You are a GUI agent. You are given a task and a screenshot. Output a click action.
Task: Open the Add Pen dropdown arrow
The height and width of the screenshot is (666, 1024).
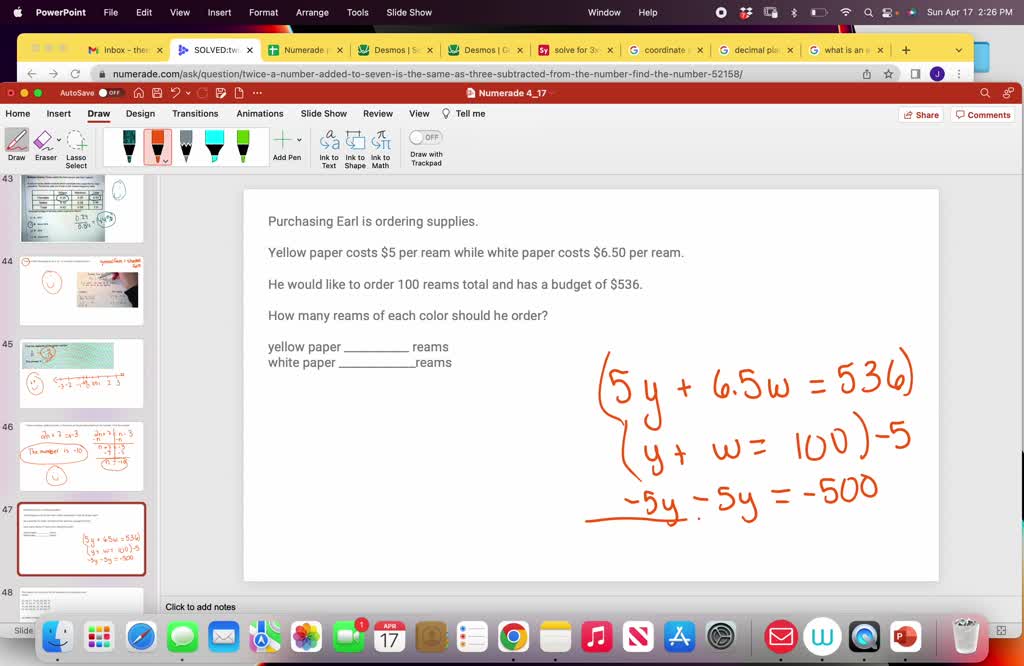[299, 140]
